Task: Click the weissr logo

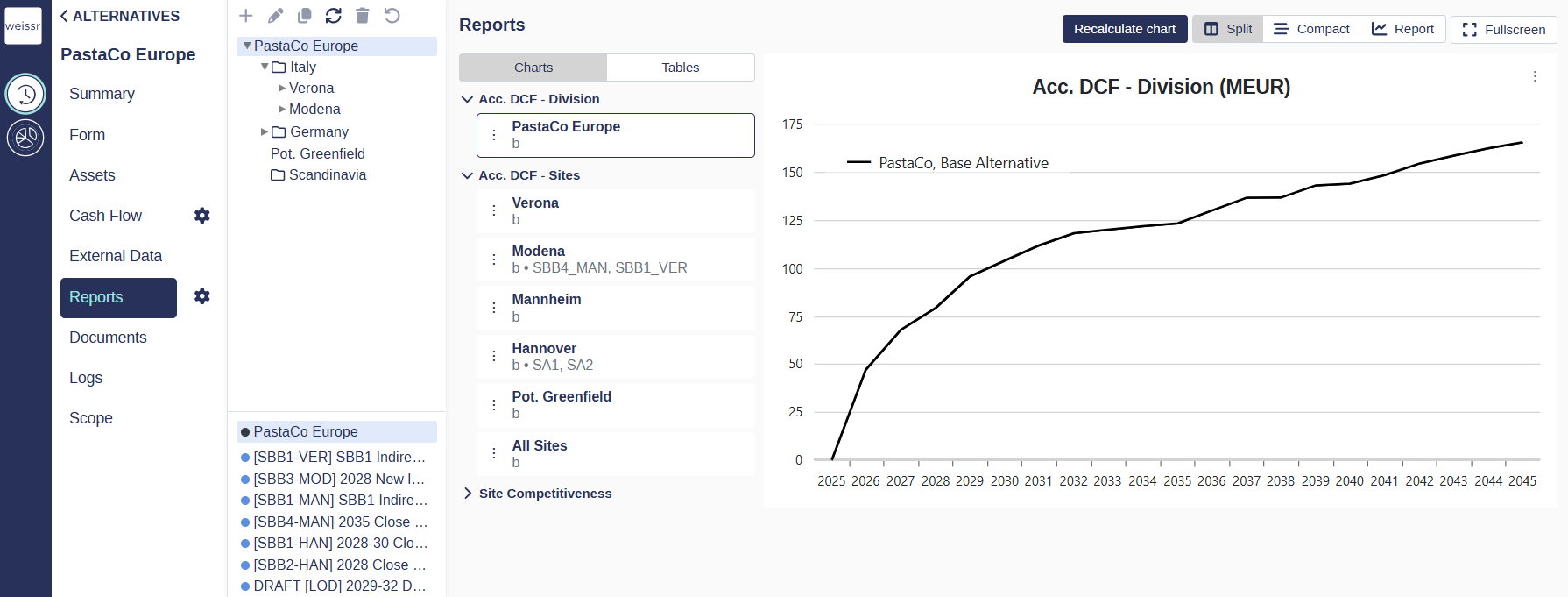Action: pos(23,25)
